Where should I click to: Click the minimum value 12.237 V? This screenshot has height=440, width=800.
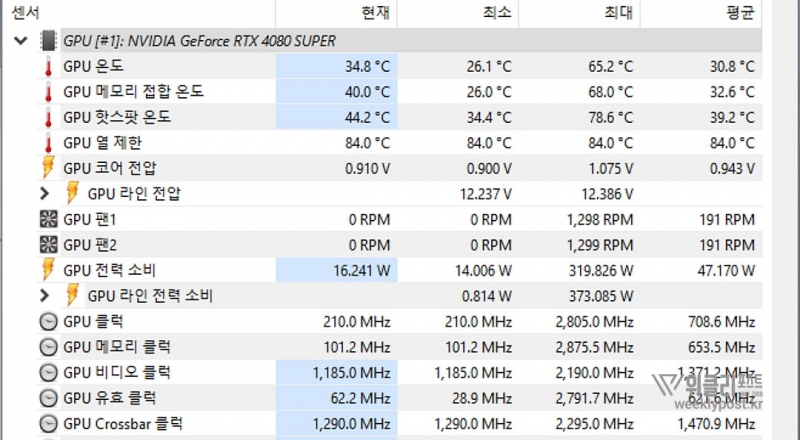click(486, 194)
